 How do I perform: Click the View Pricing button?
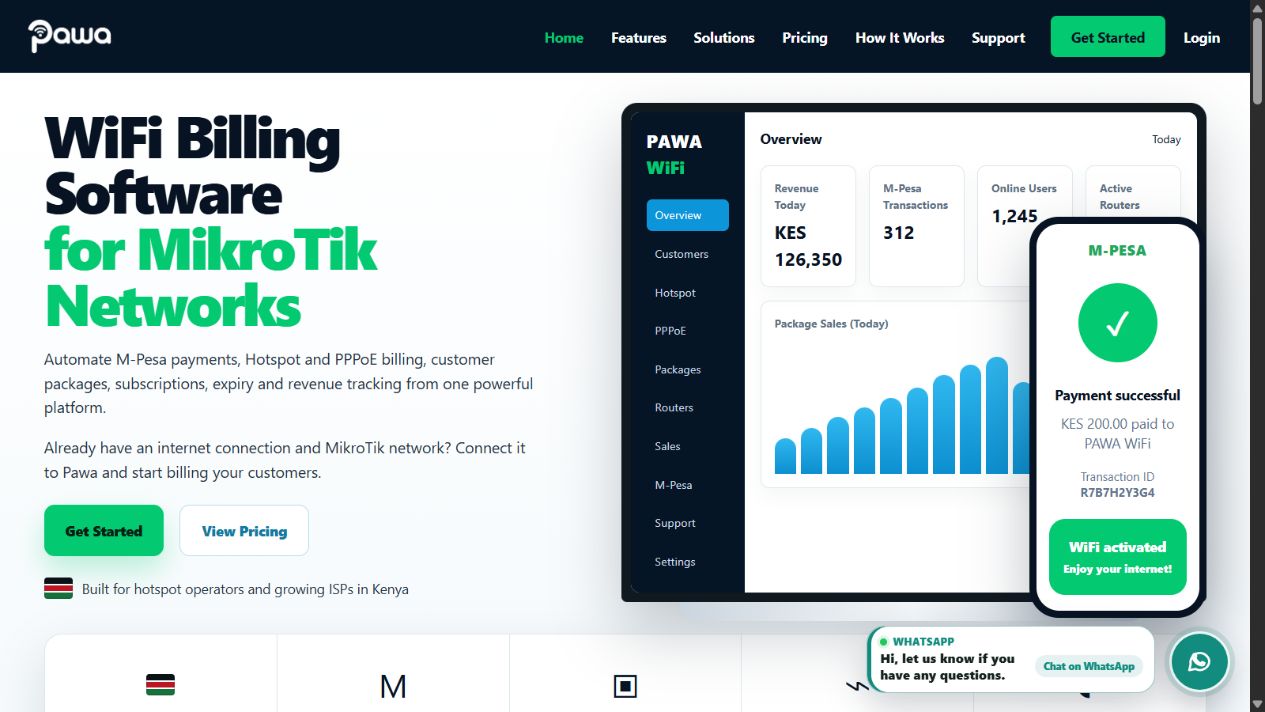click(x=244, y=531)
